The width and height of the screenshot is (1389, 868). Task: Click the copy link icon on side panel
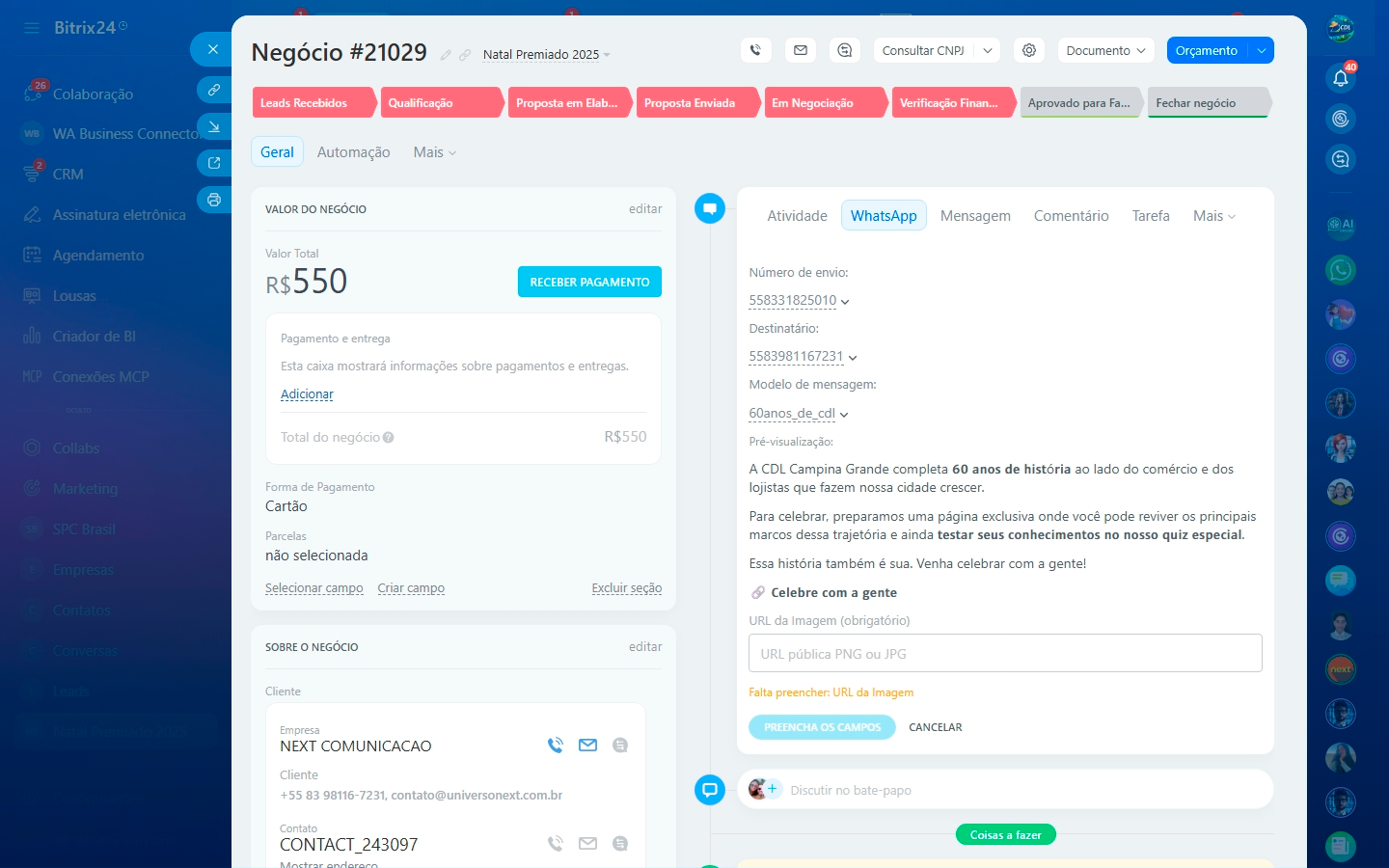tap(214, 90)
